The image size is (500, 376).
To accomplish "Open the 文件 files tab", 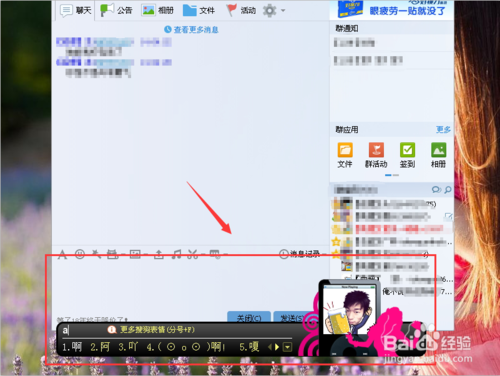I will (x=199, y=10).
